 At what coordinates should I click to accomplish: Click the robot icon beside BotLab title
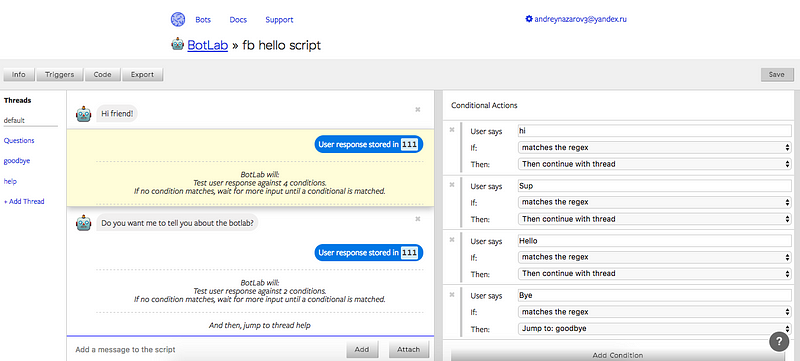pyautogui.click(x=178, y=44)
